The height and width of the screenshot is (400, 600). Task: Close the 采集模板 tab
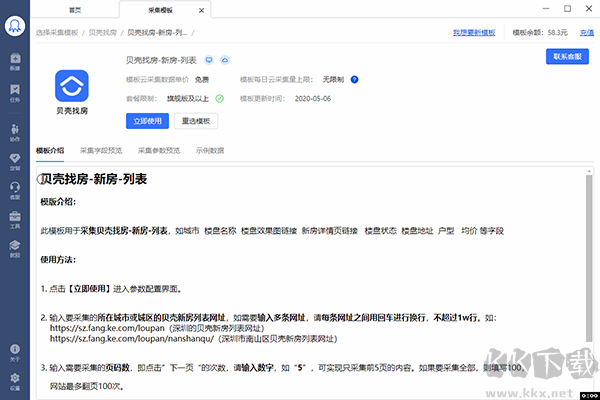(x=202, y=11)
